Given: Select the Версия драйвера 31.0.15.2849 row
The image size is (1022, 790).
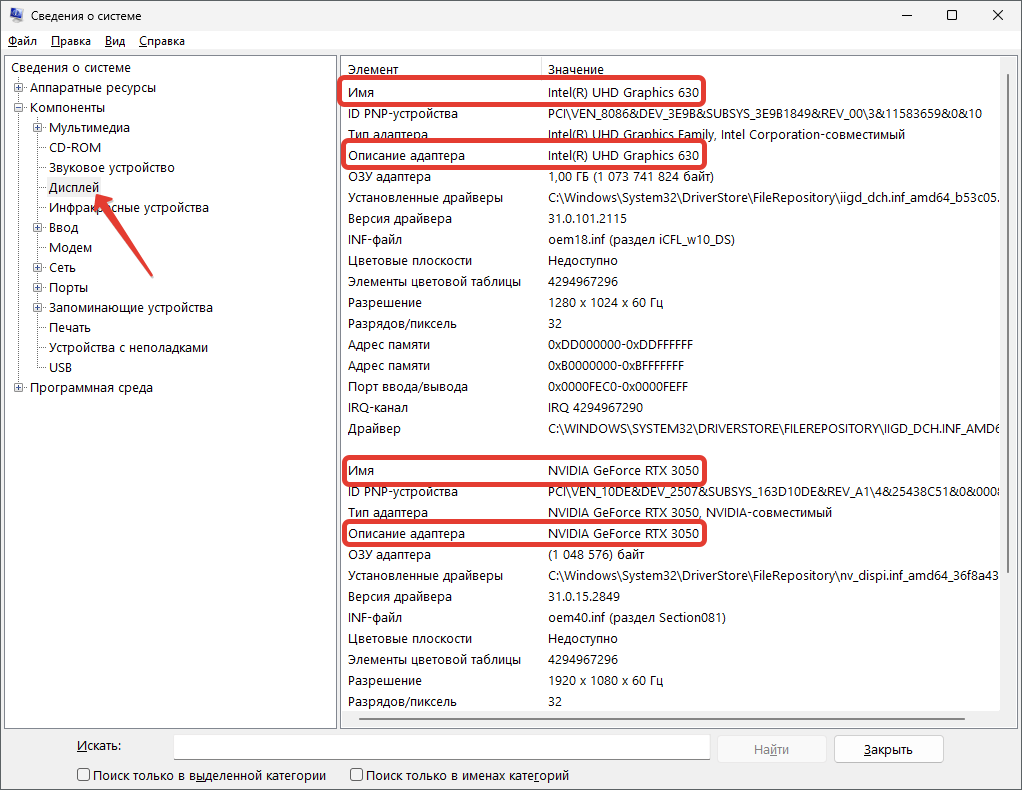Looking at the screenshot, I should tap(671, 596).
